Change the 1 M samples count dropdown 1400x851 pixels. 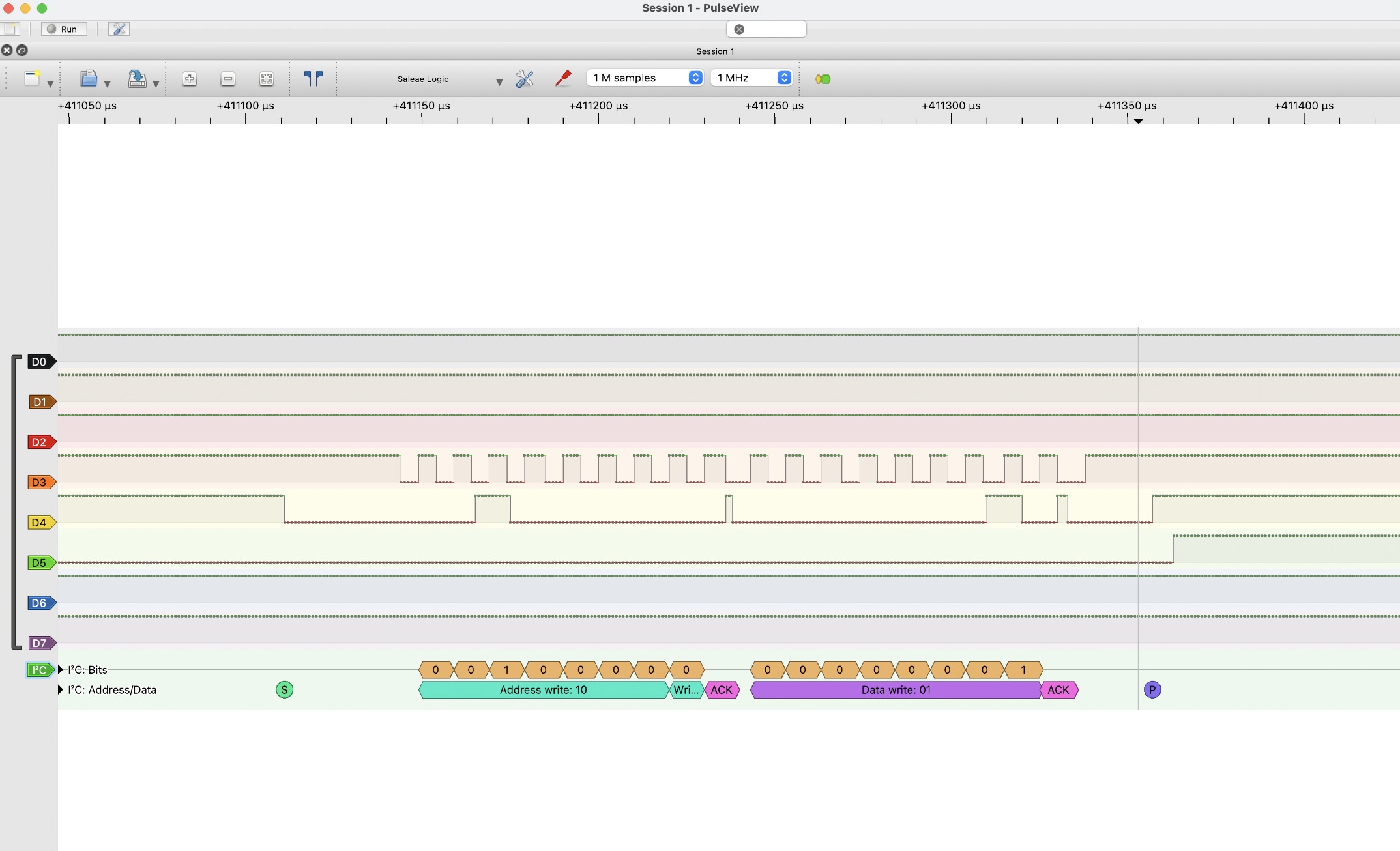tap(645, 78)
